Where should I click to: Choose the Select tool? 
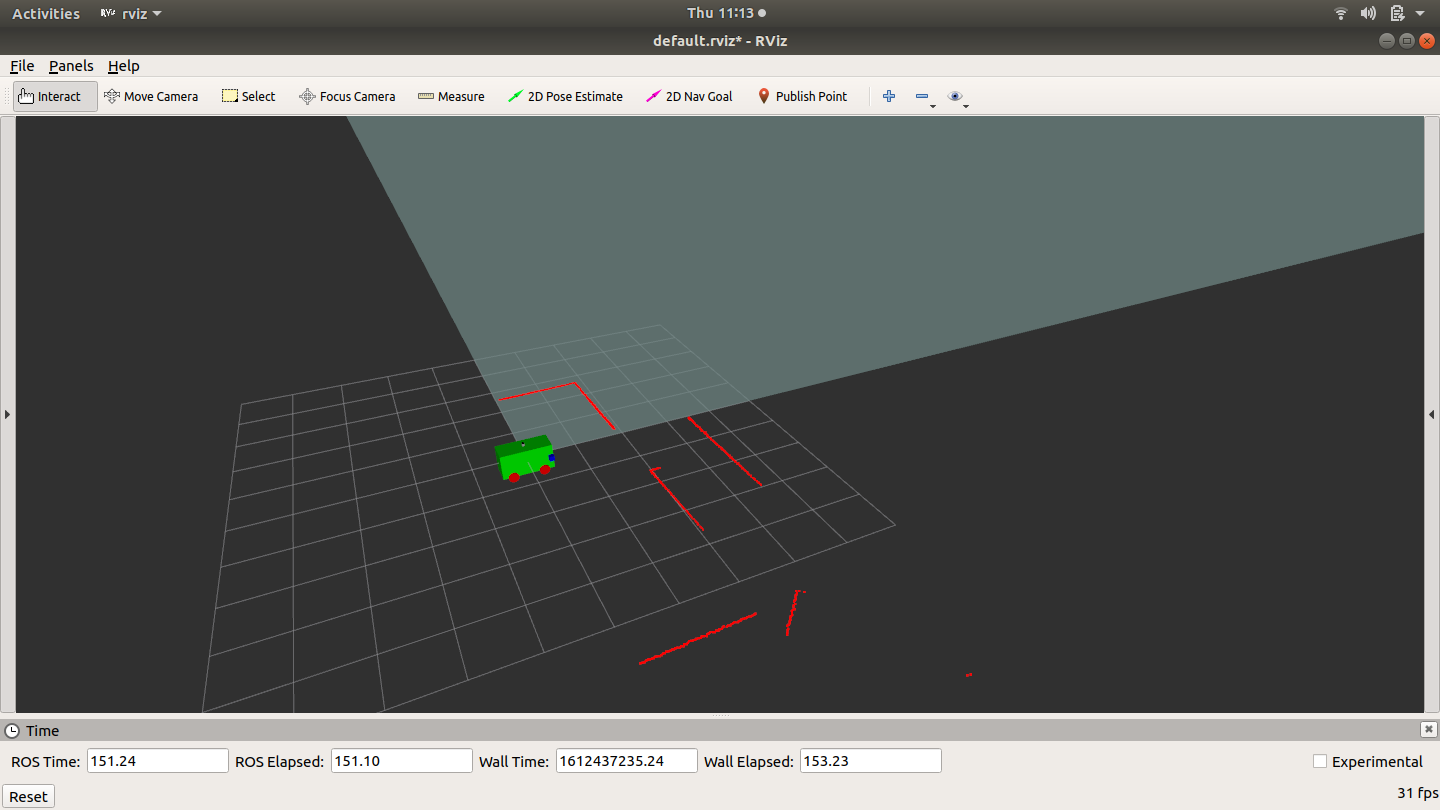pos(248,96)
